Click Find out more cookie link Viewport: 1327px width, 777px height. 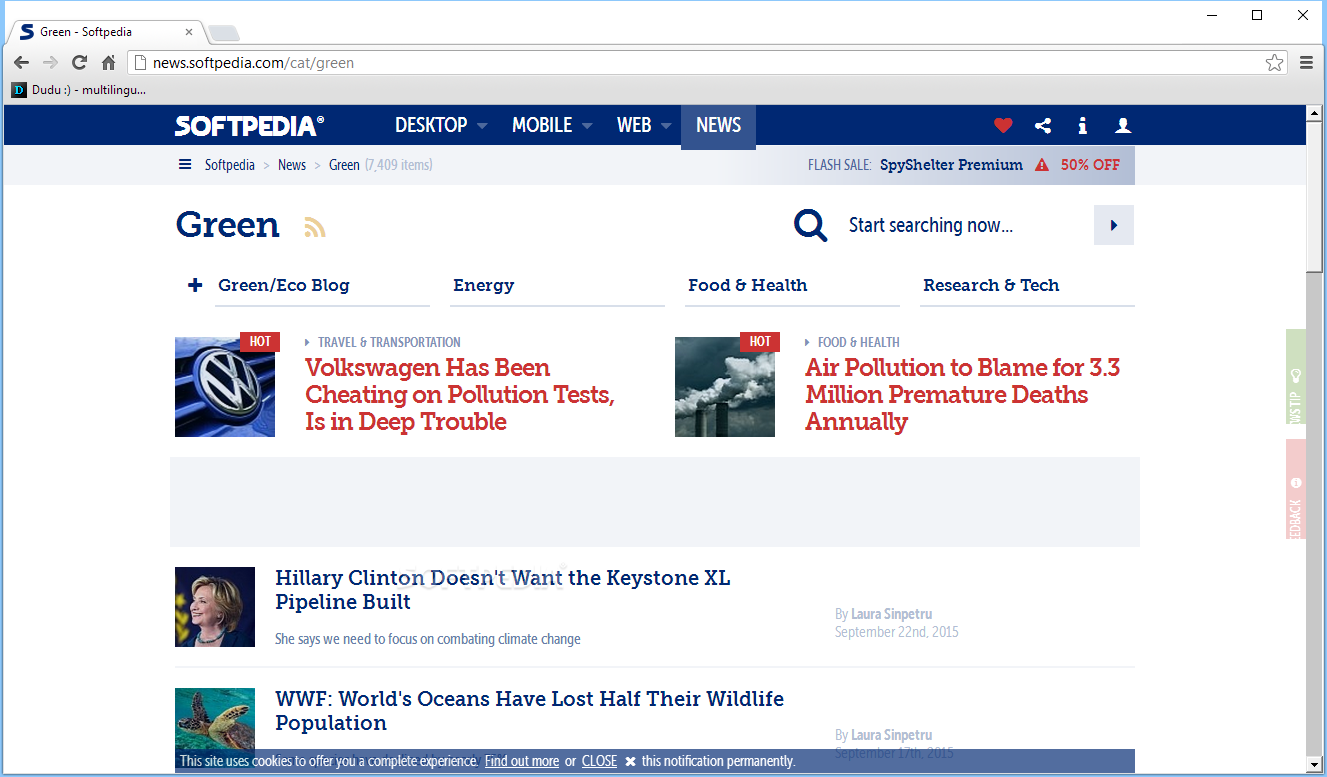click(x=522, y=761)
